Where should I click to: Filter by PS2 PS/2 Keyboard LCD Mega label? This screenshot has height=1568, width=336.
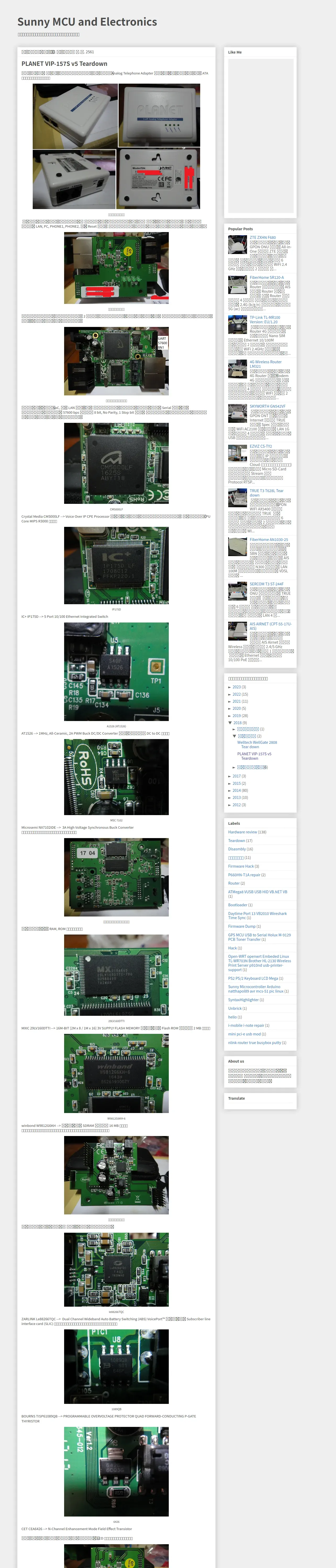pyautogui.click(x=253, y=979)
